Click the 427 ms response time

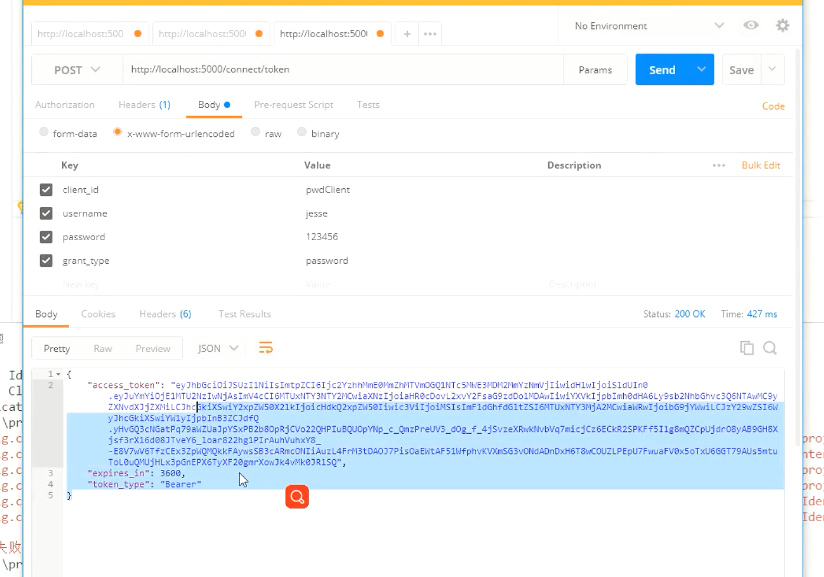[x=761, y=314]
